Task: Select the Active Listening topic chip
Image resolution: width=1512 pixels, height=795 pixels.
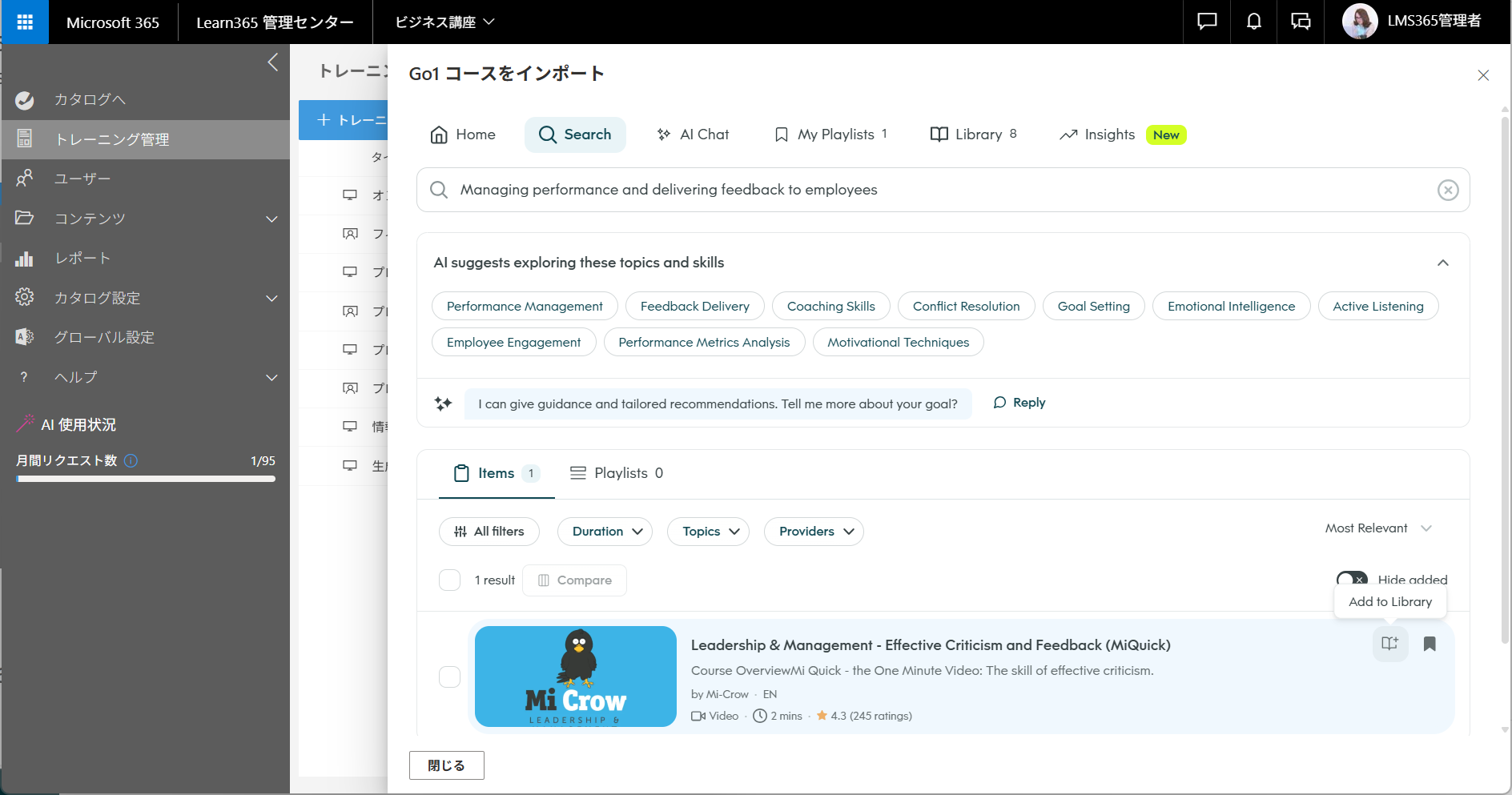Action: click(1378, 306)
